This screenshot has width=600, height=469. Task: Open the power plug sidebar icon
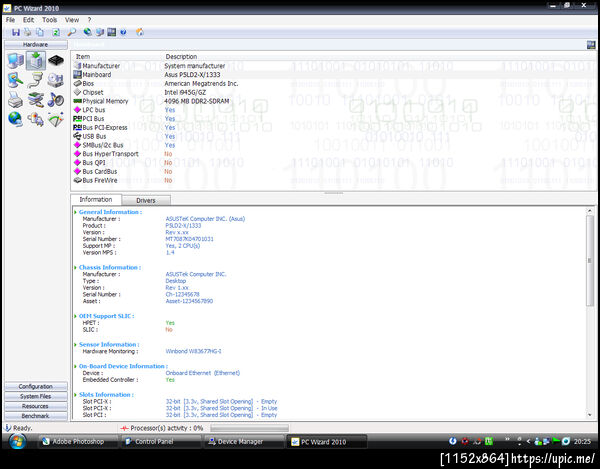pos(36,119)
